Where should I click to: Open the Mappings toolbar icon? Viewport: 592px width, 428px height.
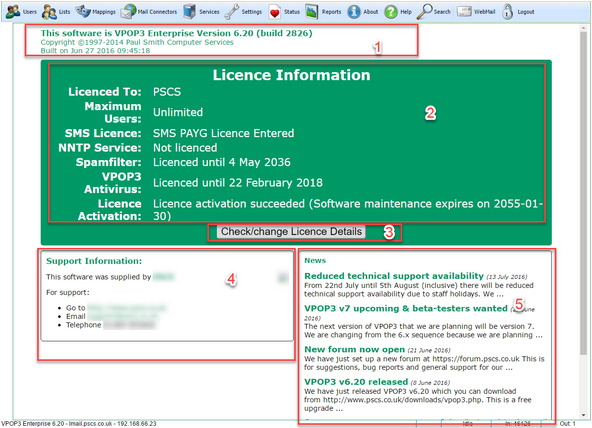pos(83,12)
